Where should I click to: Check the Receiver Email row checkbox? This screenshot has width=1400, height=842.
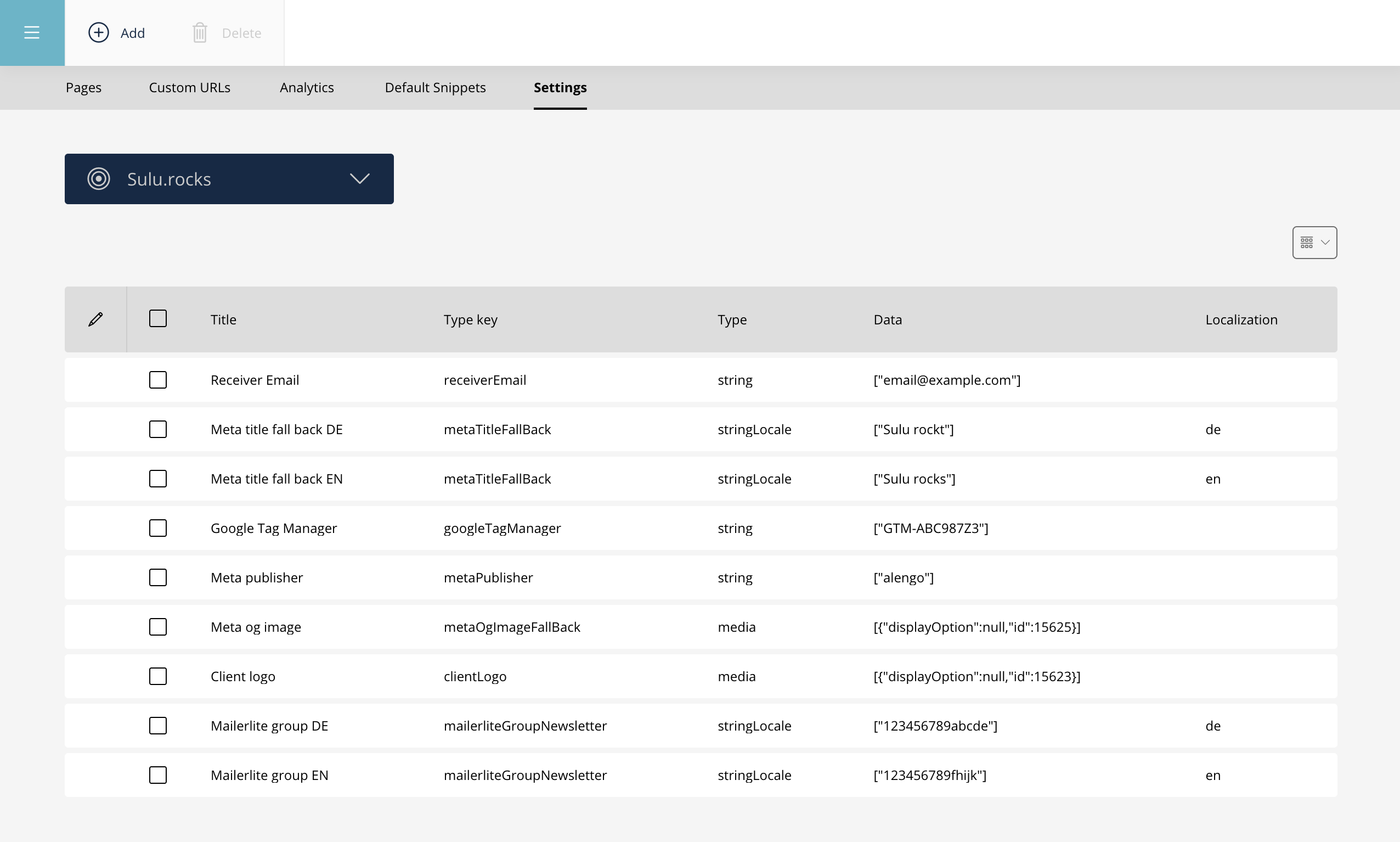tap(157, 380)
